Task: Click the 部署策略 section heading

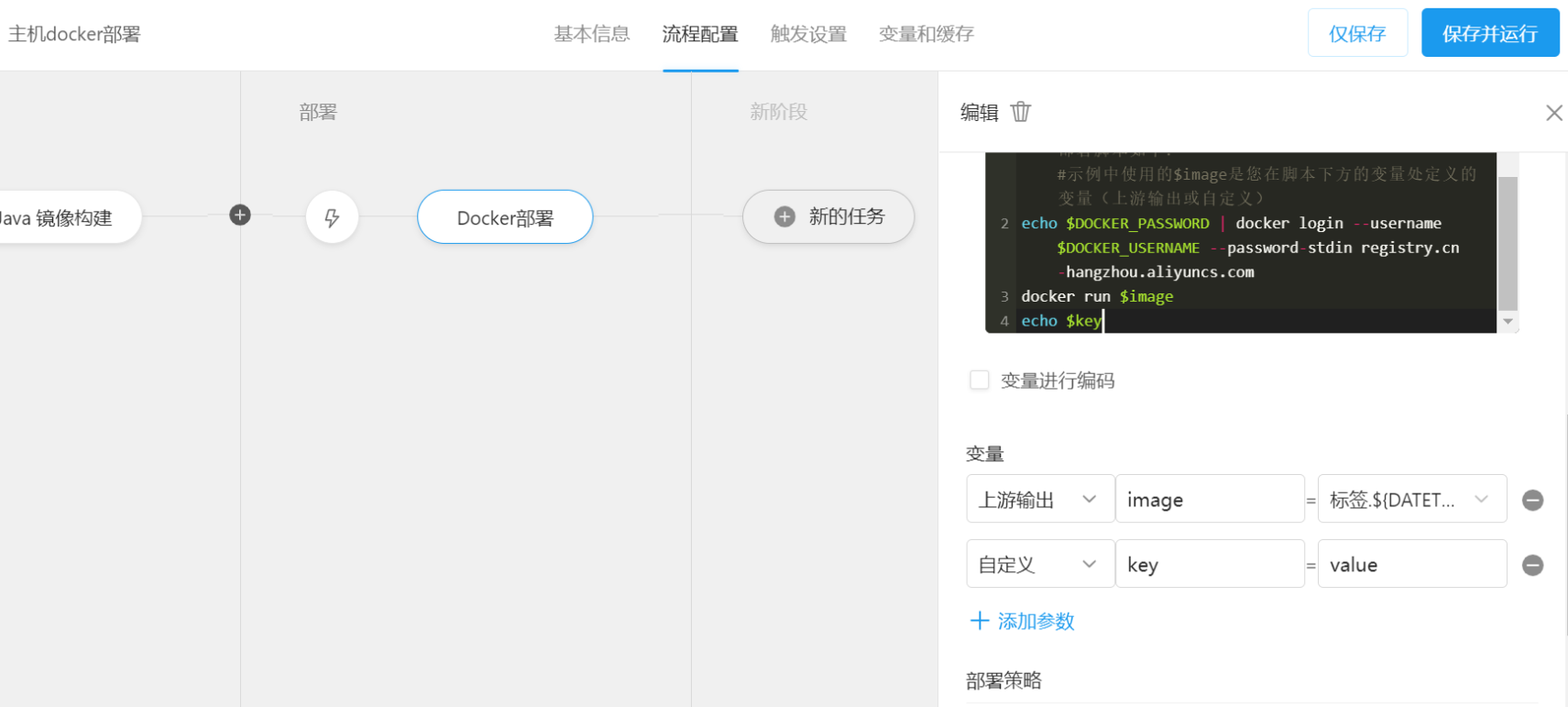Action: tap(1003, 680)
